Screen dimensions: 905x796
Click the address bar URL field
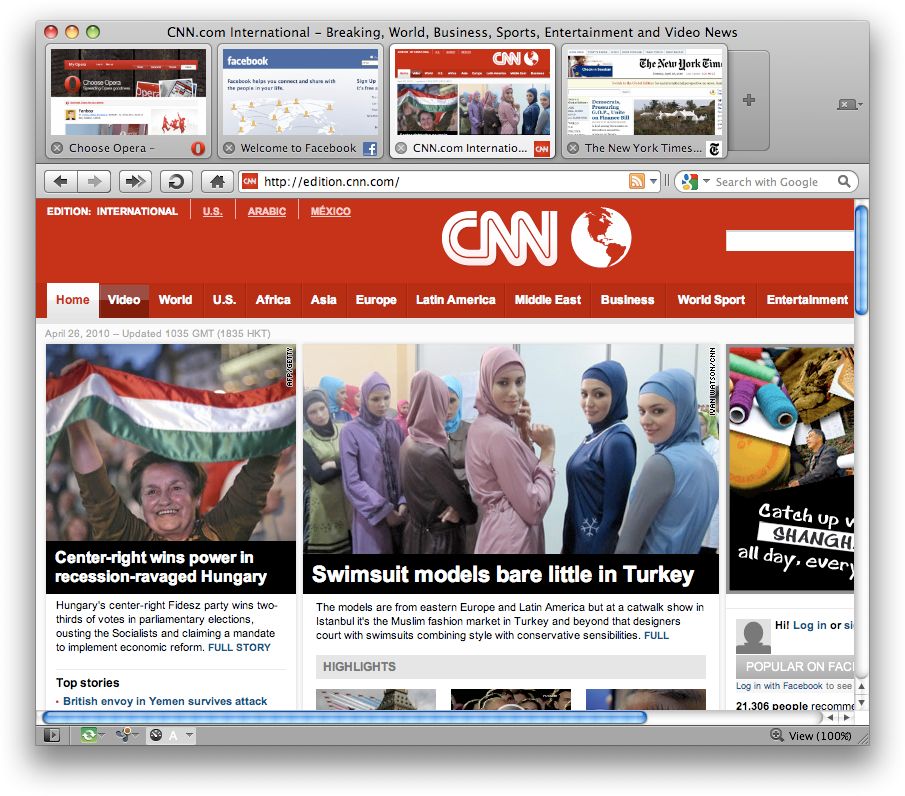pyautogui.click(x=442, y=182)
